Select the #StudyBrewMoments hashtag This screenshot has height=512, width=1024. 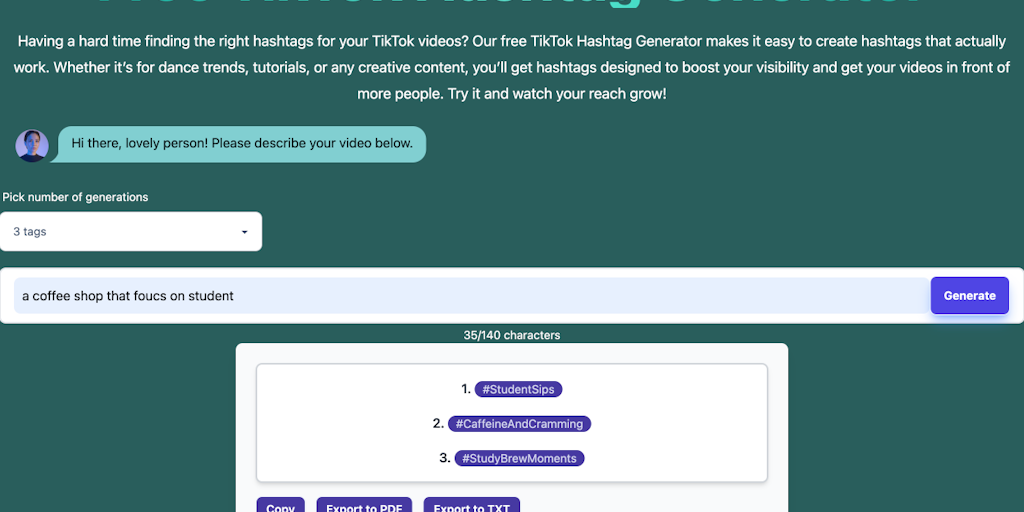519,458
